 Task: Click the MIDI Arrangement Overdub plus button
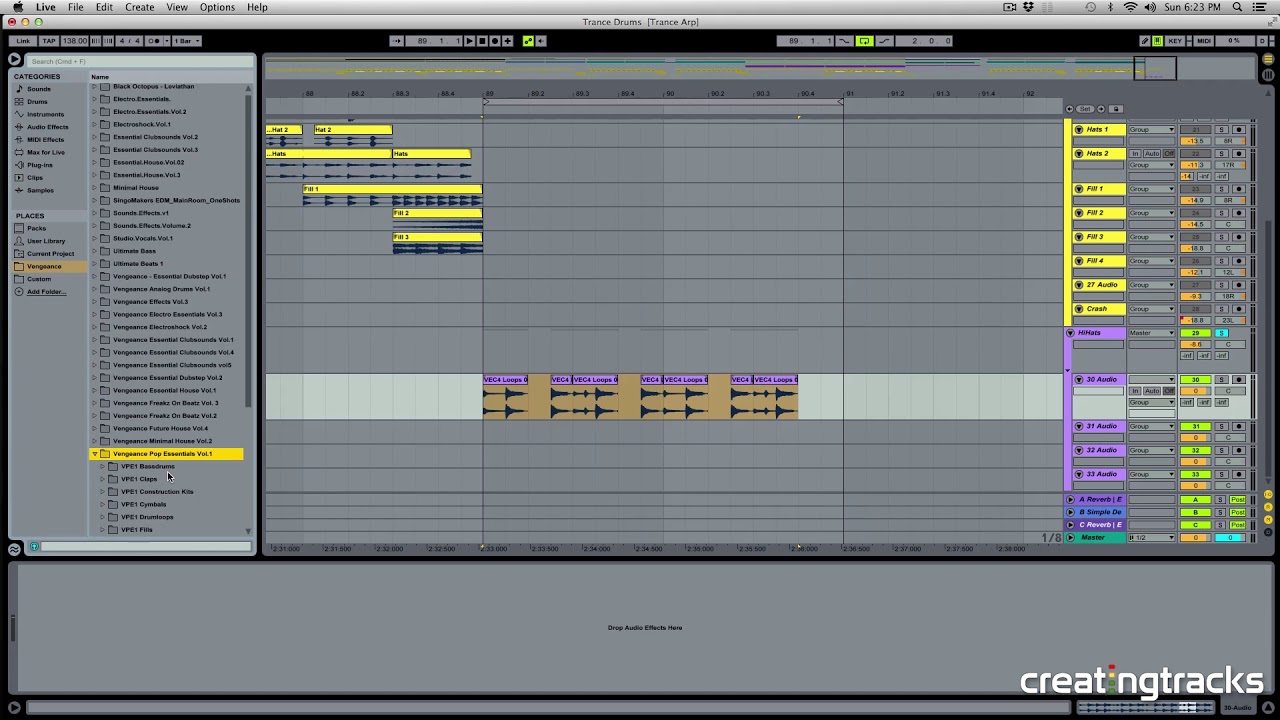click(x=508, y=41)
